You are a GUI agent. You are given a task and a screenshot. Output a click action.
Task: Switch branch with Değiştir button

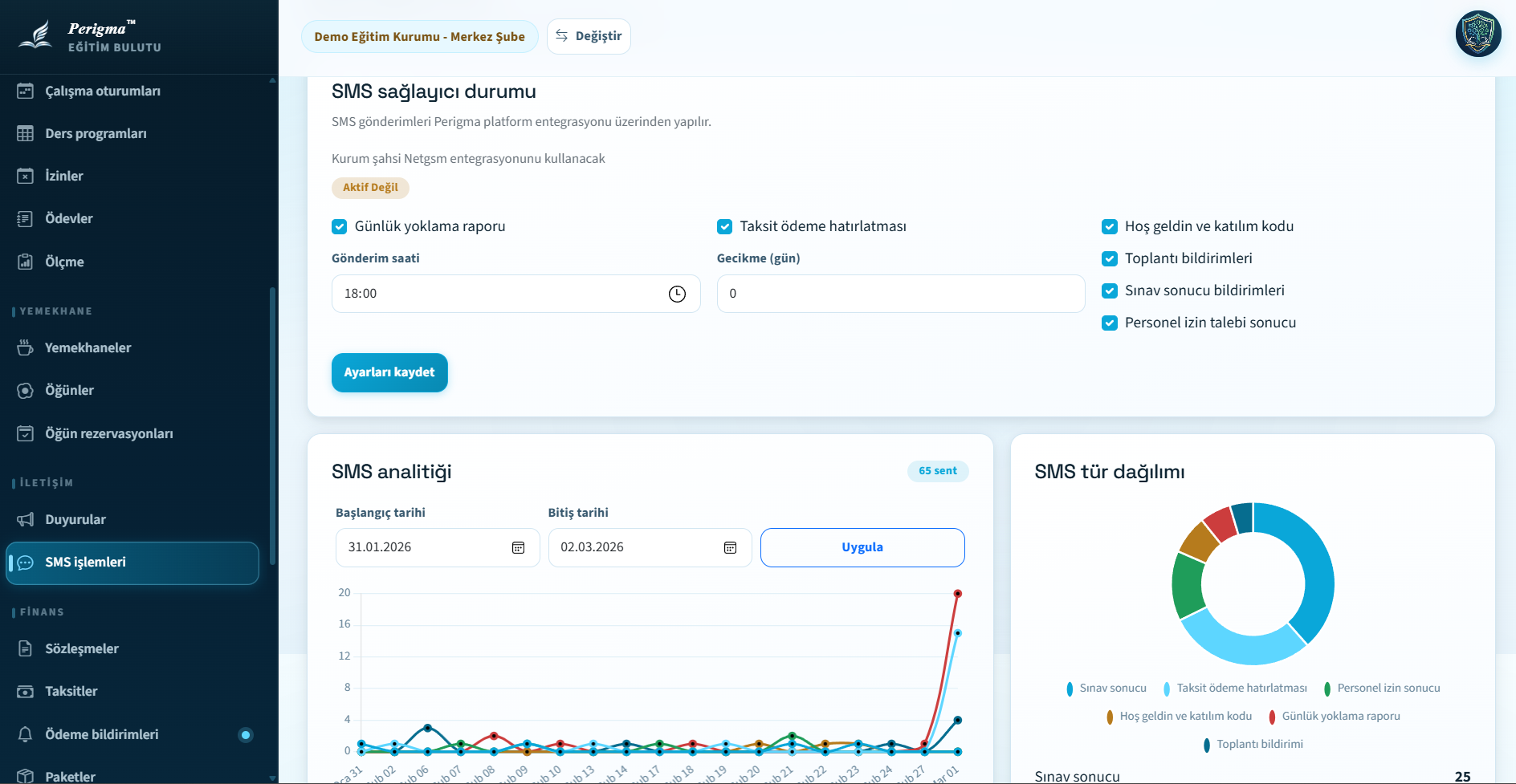589,36
